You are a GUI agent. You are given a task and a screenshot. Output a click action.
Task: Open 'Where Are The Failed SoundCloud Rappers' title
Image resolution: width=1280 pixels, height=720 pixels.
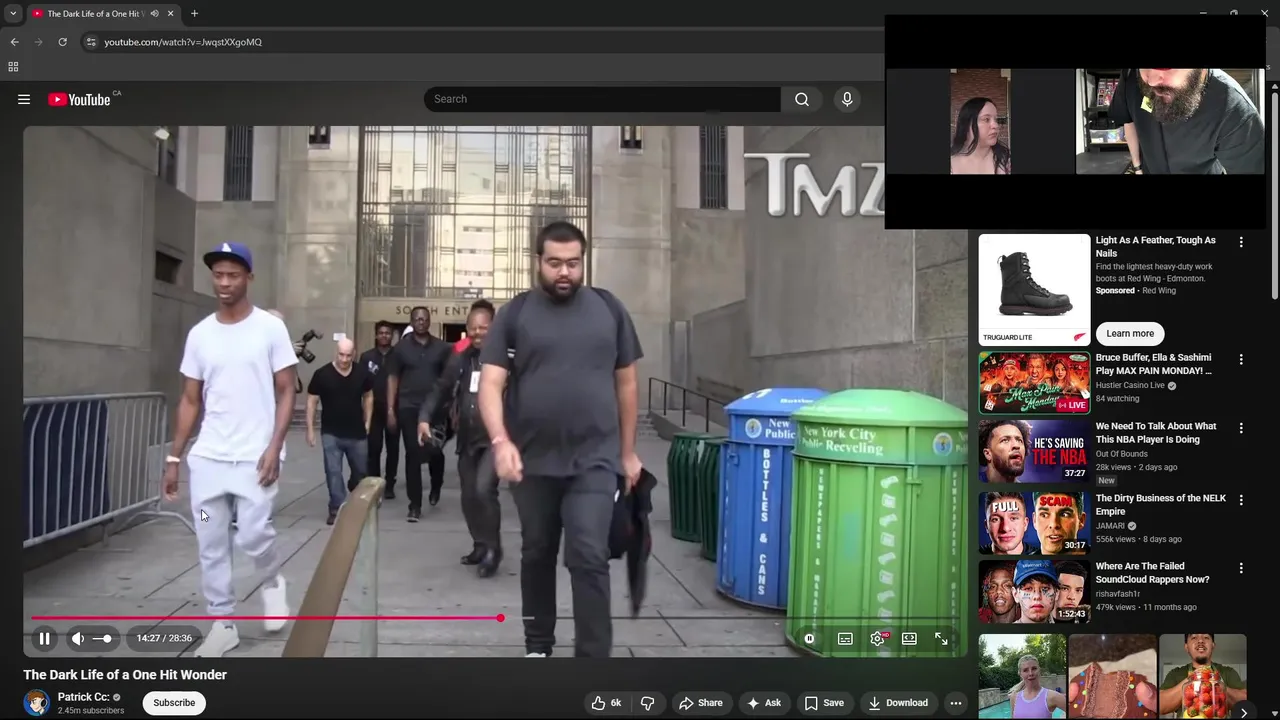(x=1152, y=572)
